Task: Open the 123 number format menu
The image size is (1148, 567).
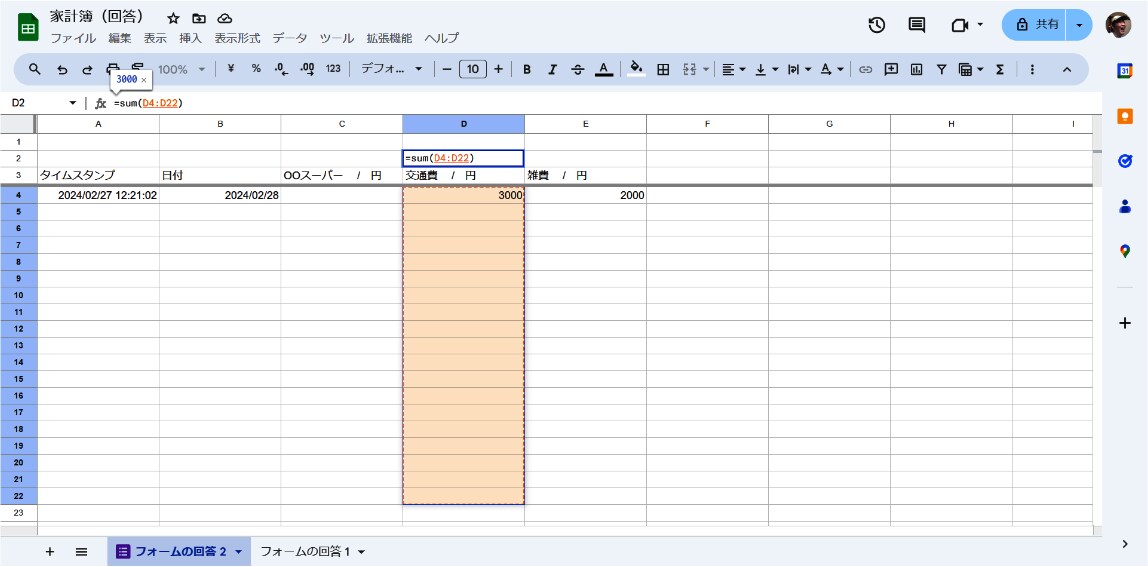Action: tap(333, 69)
